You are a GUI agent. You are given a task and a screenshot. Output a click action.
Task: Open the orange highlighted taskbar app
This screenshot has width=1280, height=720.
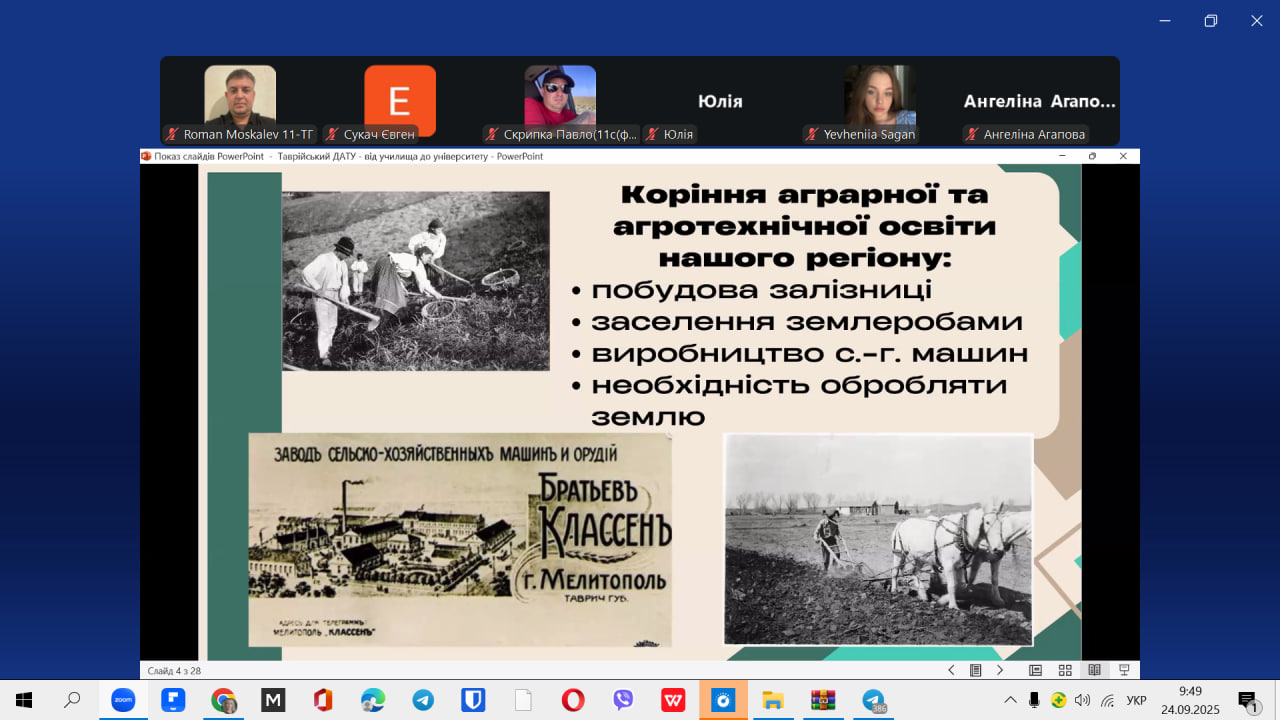pos(723,700)
